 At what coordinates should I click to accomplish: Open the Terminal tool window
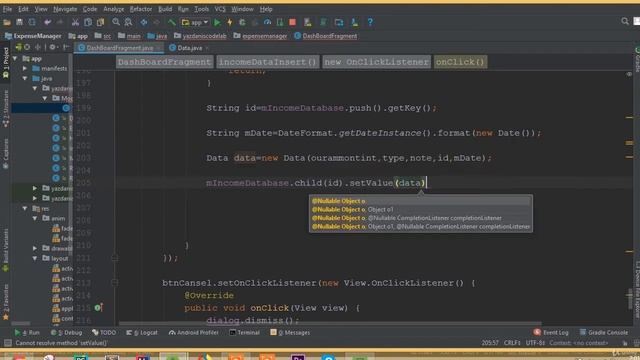tap(244, 333)
